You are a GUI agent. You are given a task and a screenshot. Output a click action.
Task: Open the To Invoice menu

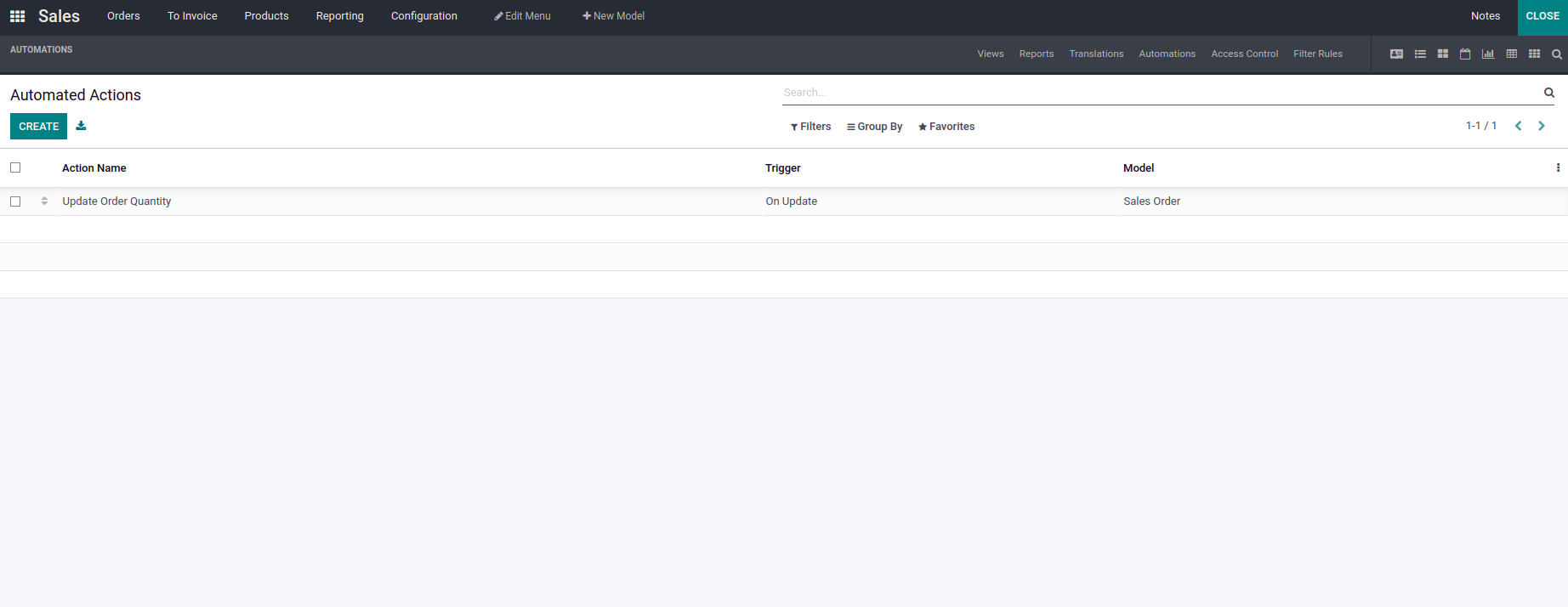[x=192, y=16]
